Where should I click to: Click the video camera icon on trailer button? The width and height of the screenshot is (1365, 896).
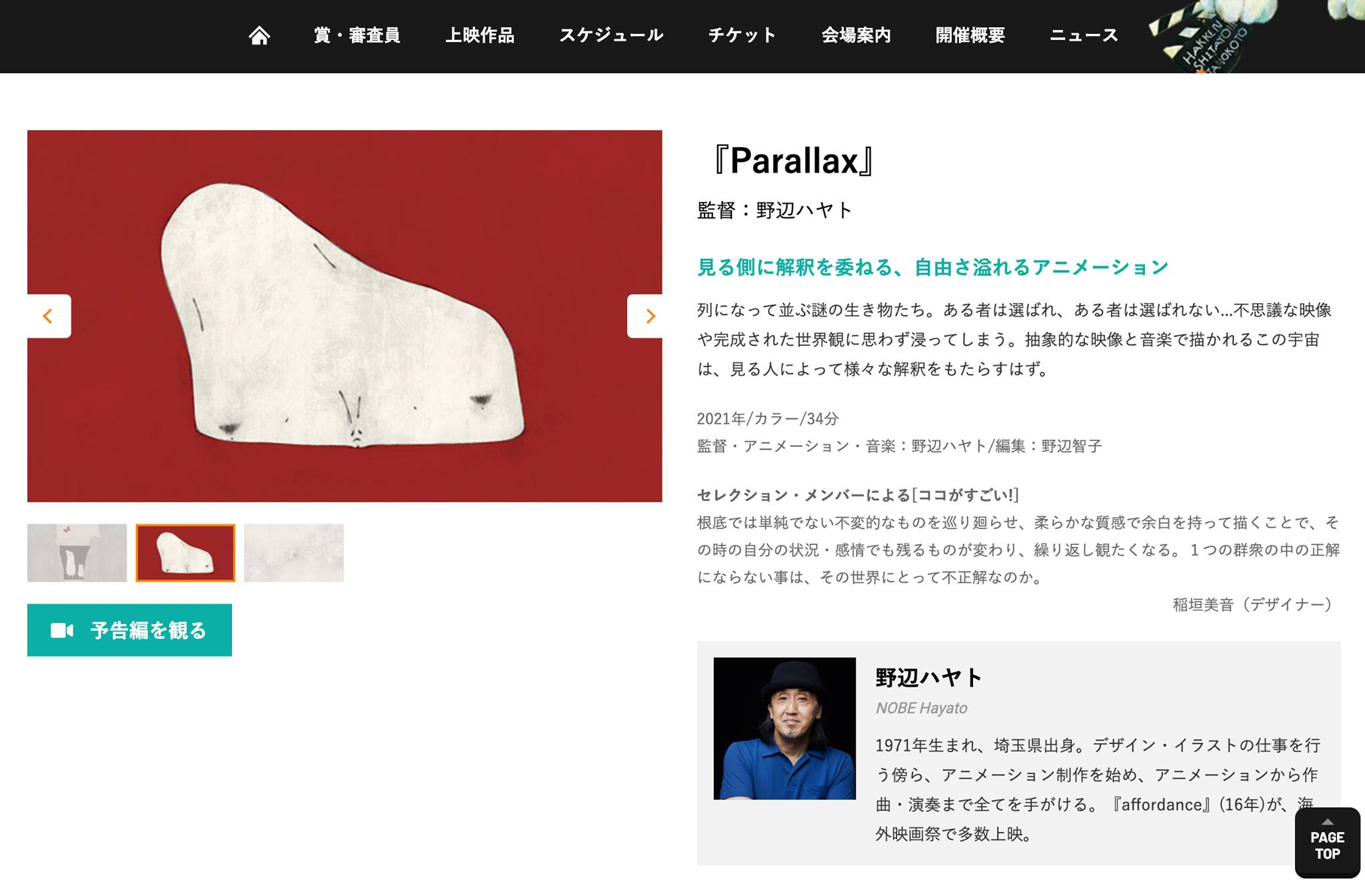pos(62,630)
